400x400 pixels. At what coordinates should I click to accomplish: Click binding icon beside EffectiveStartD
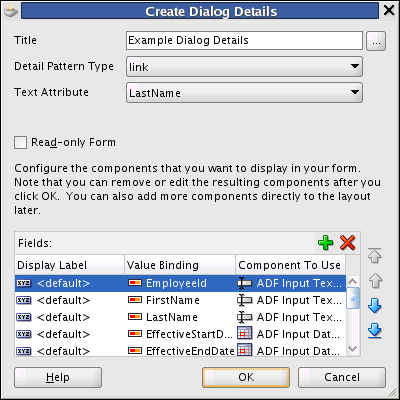(135, 334)
